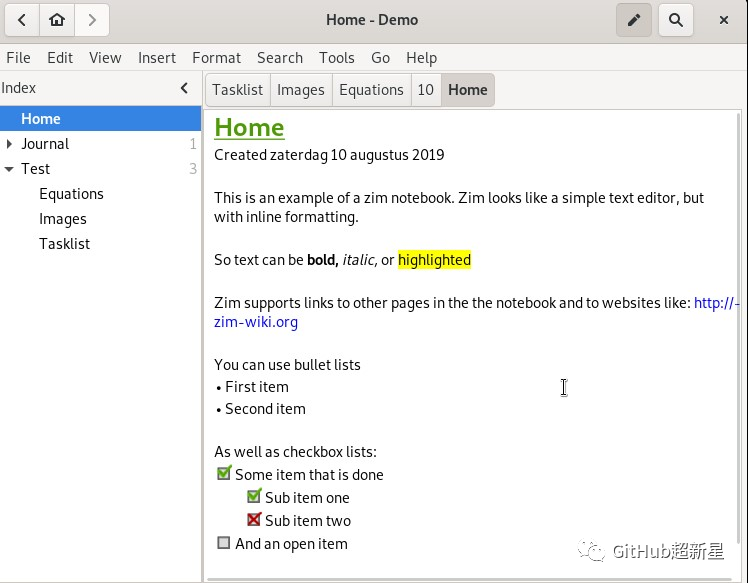Viewport: 748px width, 583px height.
Task: Switch to the Images path tab
Action: [x=301, y=90]
